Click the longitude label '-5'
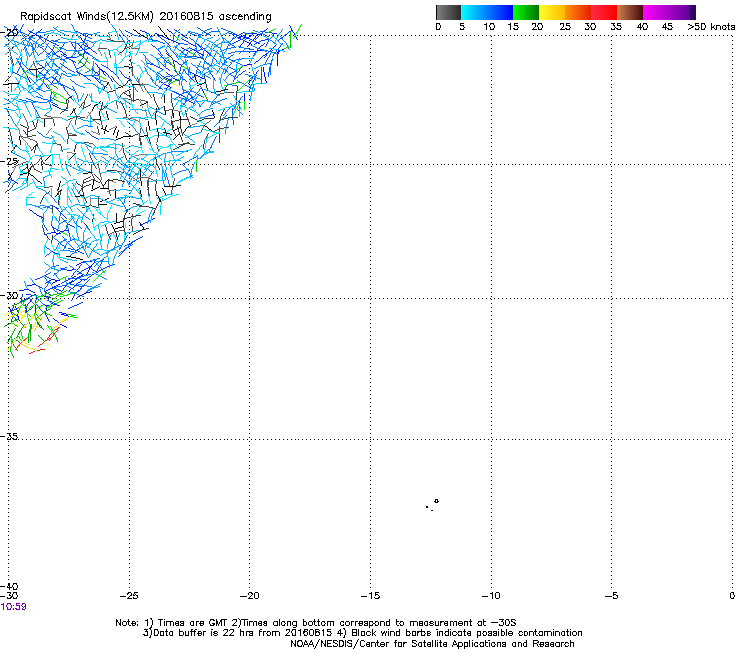The height and width of the screenshot is (650, 740). pyautogui.click(x=611, y=596)
